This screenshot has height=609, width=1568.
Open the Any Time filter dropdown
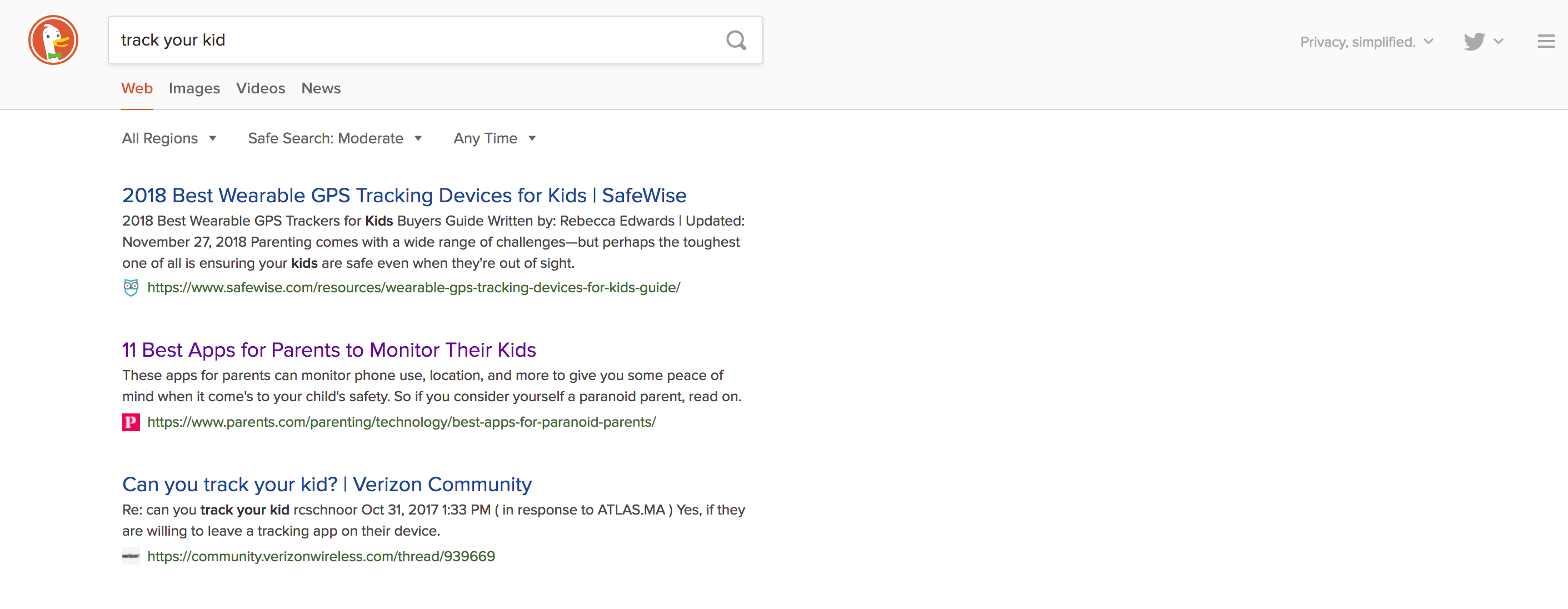[495, 138]
